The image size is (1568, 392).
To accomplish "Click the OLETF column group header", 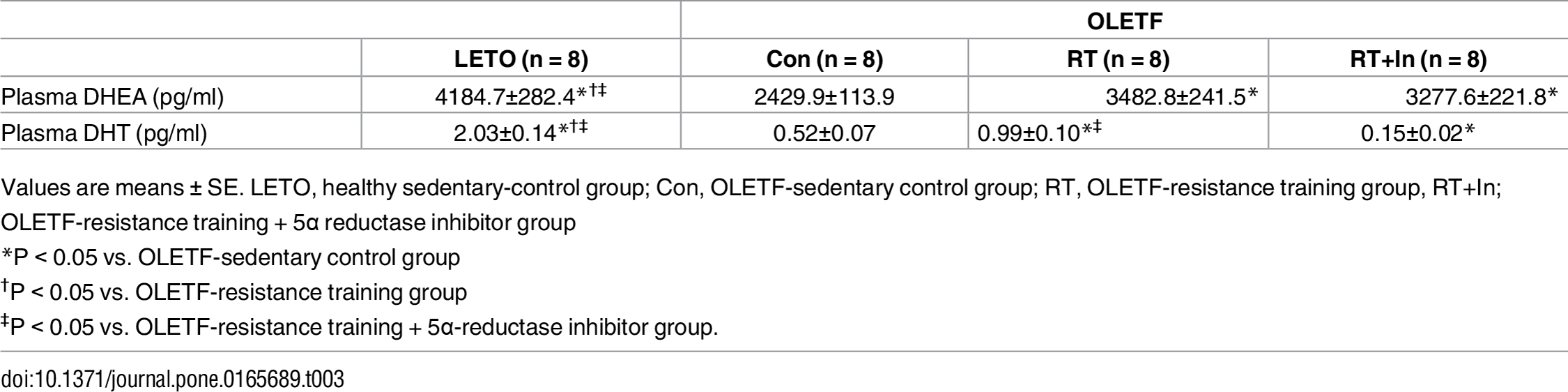I will click(x=1124, y=22).
